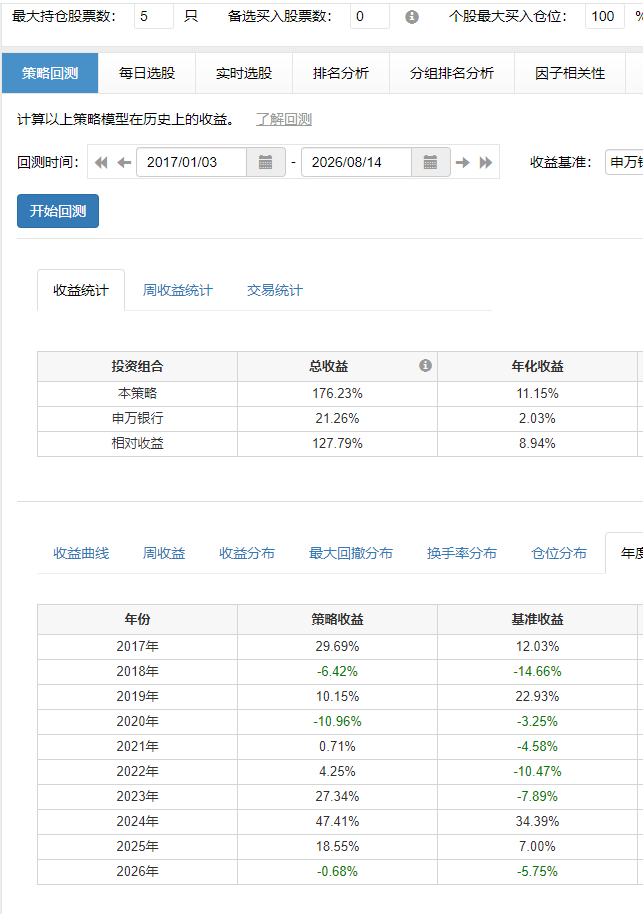This screenshot has height=914, width=643.
Task: Click the 2018年 strategy return -6.42%
Action: pyautogui.click(x=338, y=672)
